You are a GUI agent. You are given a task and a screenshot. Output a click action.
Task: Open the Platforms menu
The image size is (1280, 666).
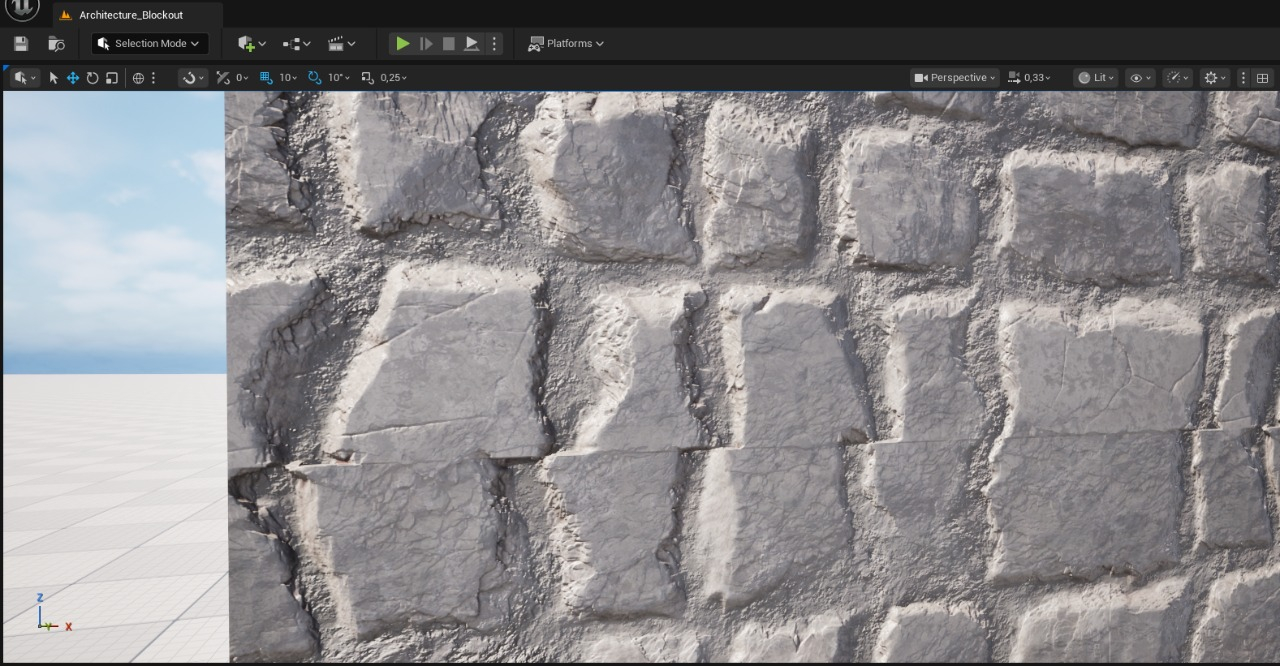[x=566, y=44]
